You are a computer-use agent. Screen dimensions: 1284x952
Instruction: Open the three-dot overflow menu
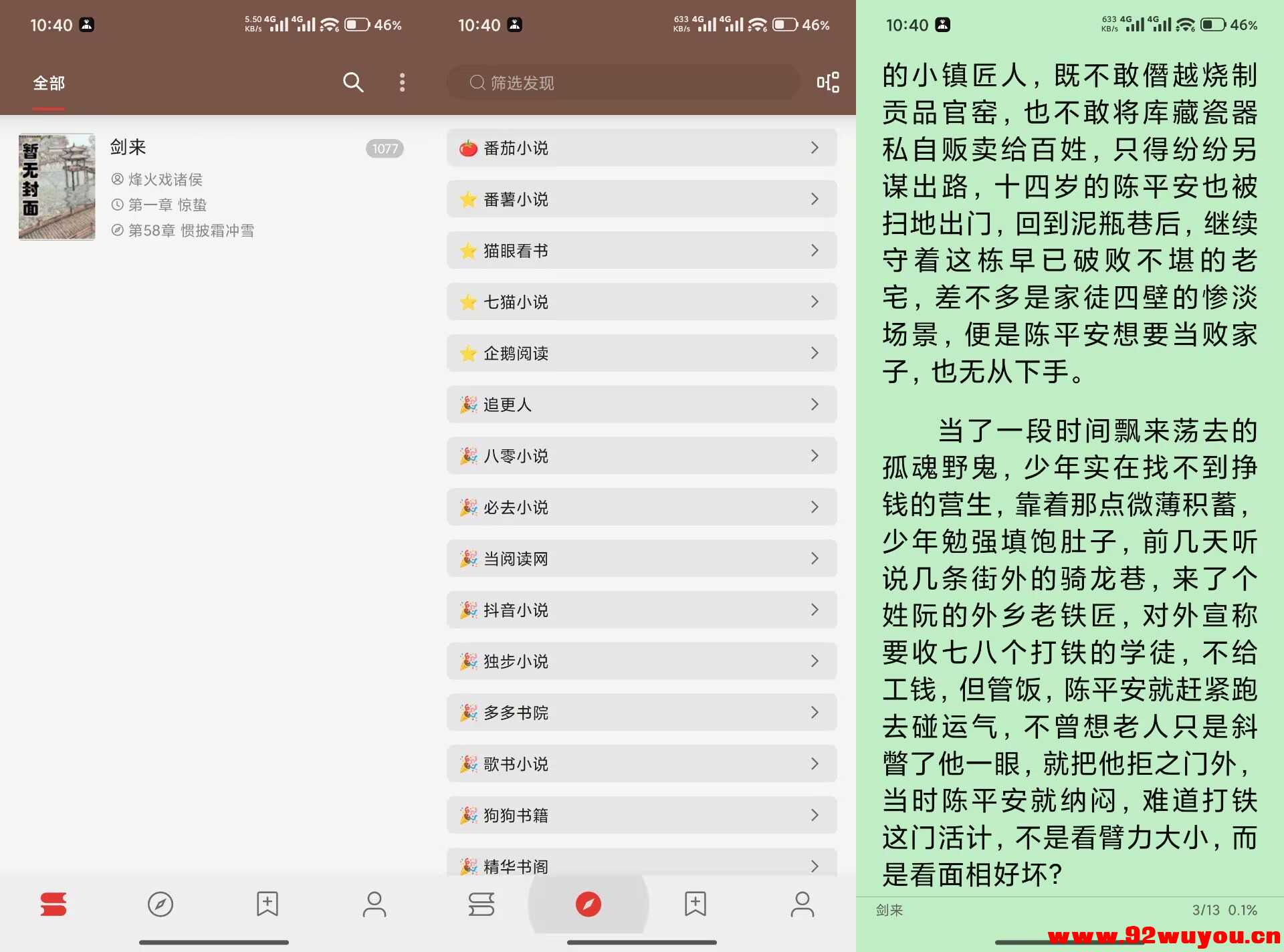click(x=401, y=82)
